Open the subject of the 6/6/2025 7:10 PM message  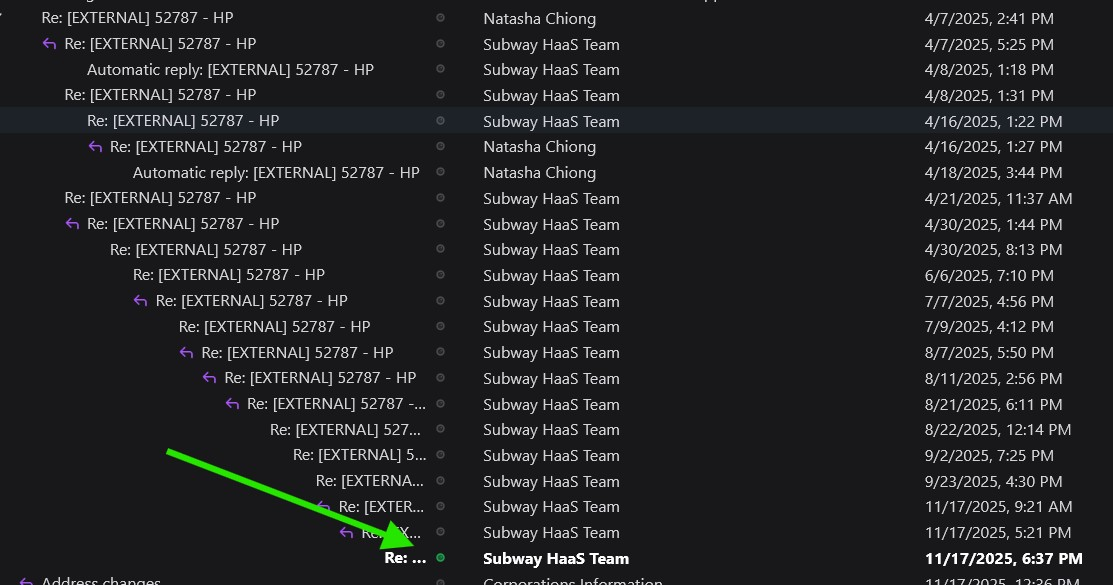point(229,275)
